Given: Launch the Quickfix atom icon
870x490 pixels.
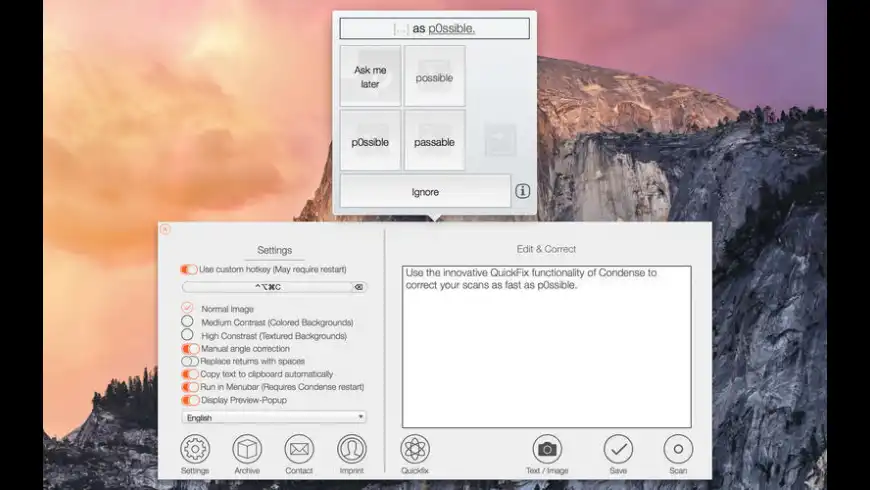Looking at the screenshot, I should pos(415,449).
